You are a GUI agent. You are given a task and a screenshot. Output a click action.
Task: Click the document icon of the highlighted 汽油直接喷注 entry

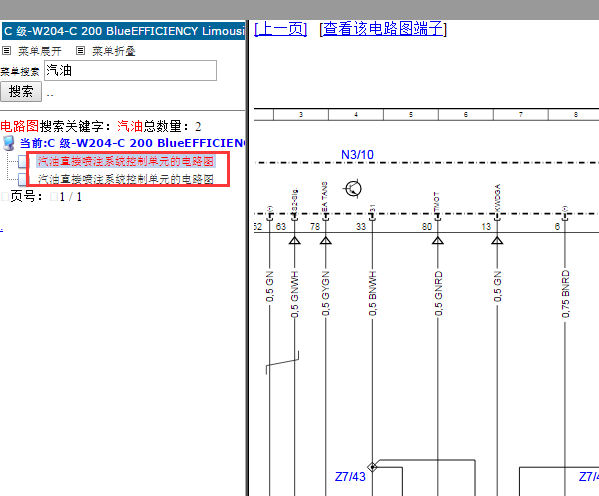(x=23, y=162)
